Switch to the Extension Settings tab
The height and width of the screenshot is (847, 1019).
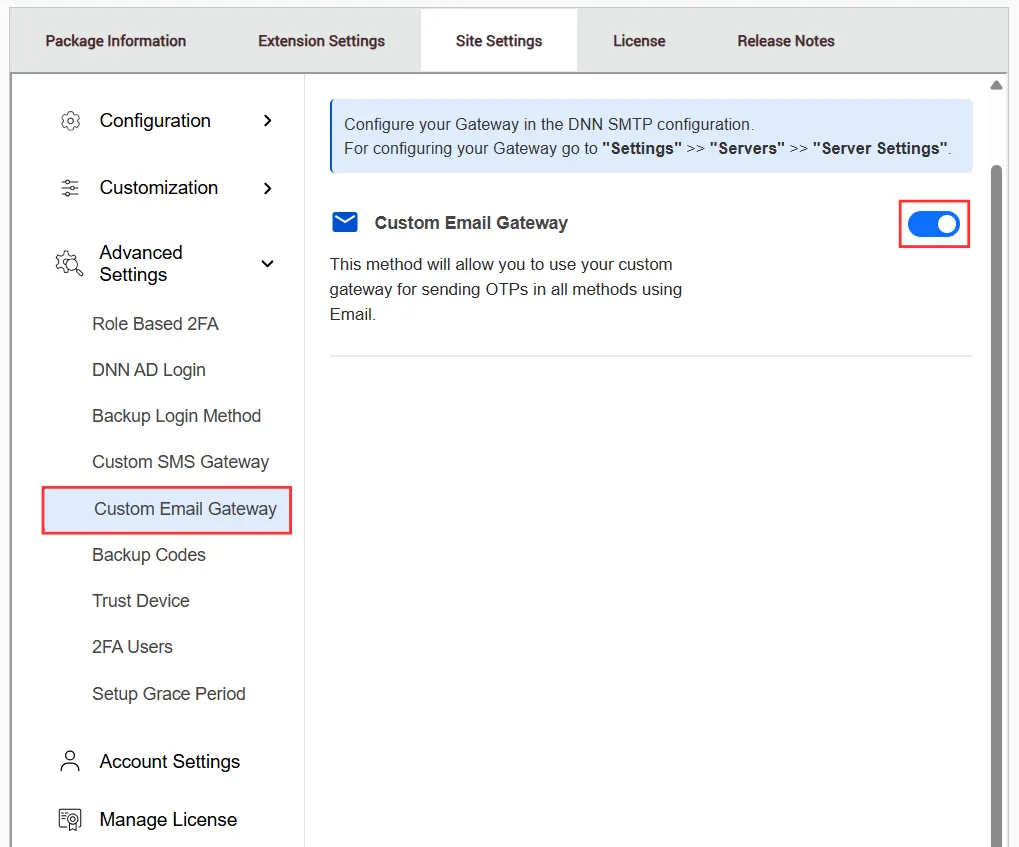pos(320,40)
